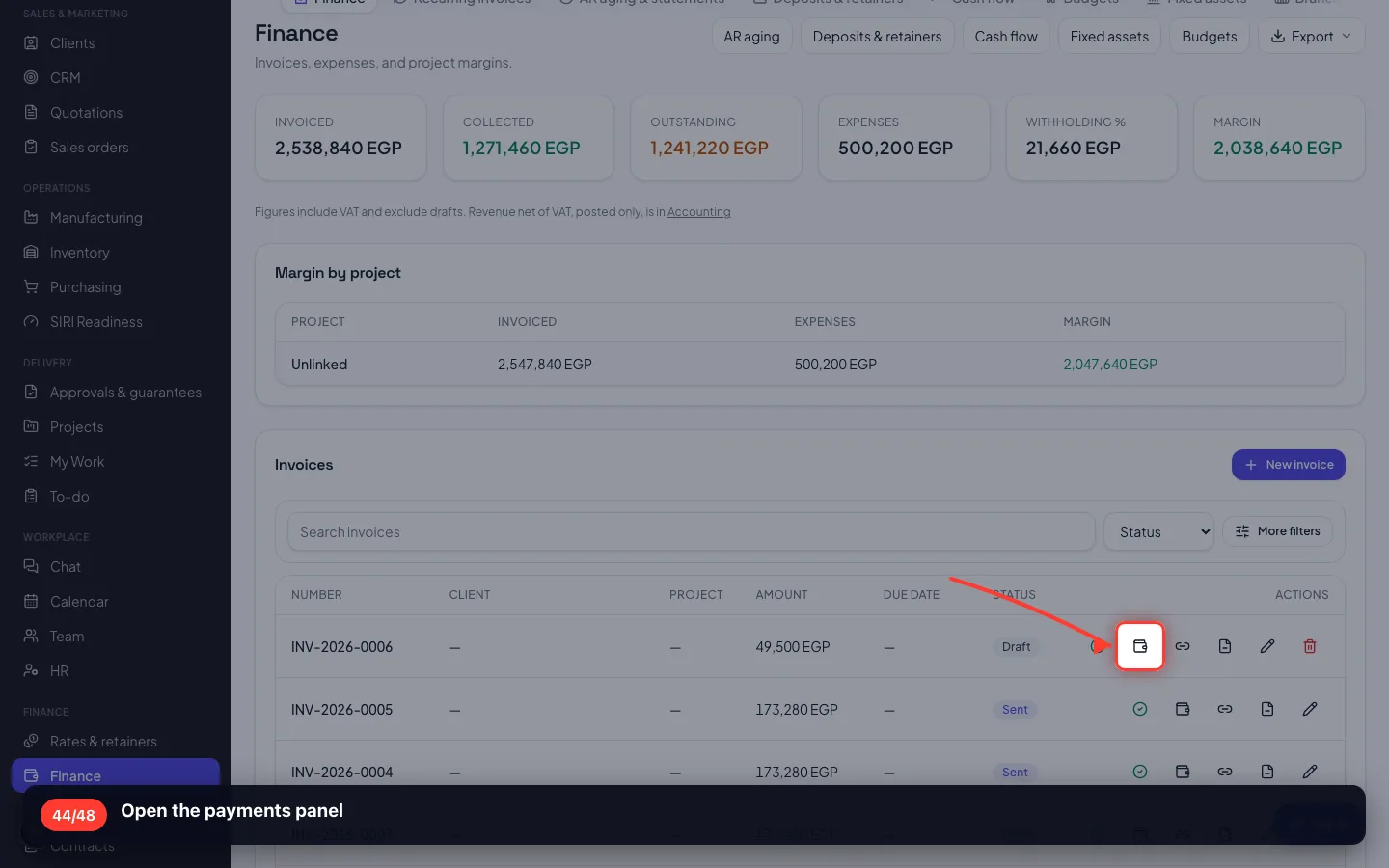The height and width of the screenshot is (868, 1389).
Task: Open the Fixed assets view
Action: coord(1109,37)
